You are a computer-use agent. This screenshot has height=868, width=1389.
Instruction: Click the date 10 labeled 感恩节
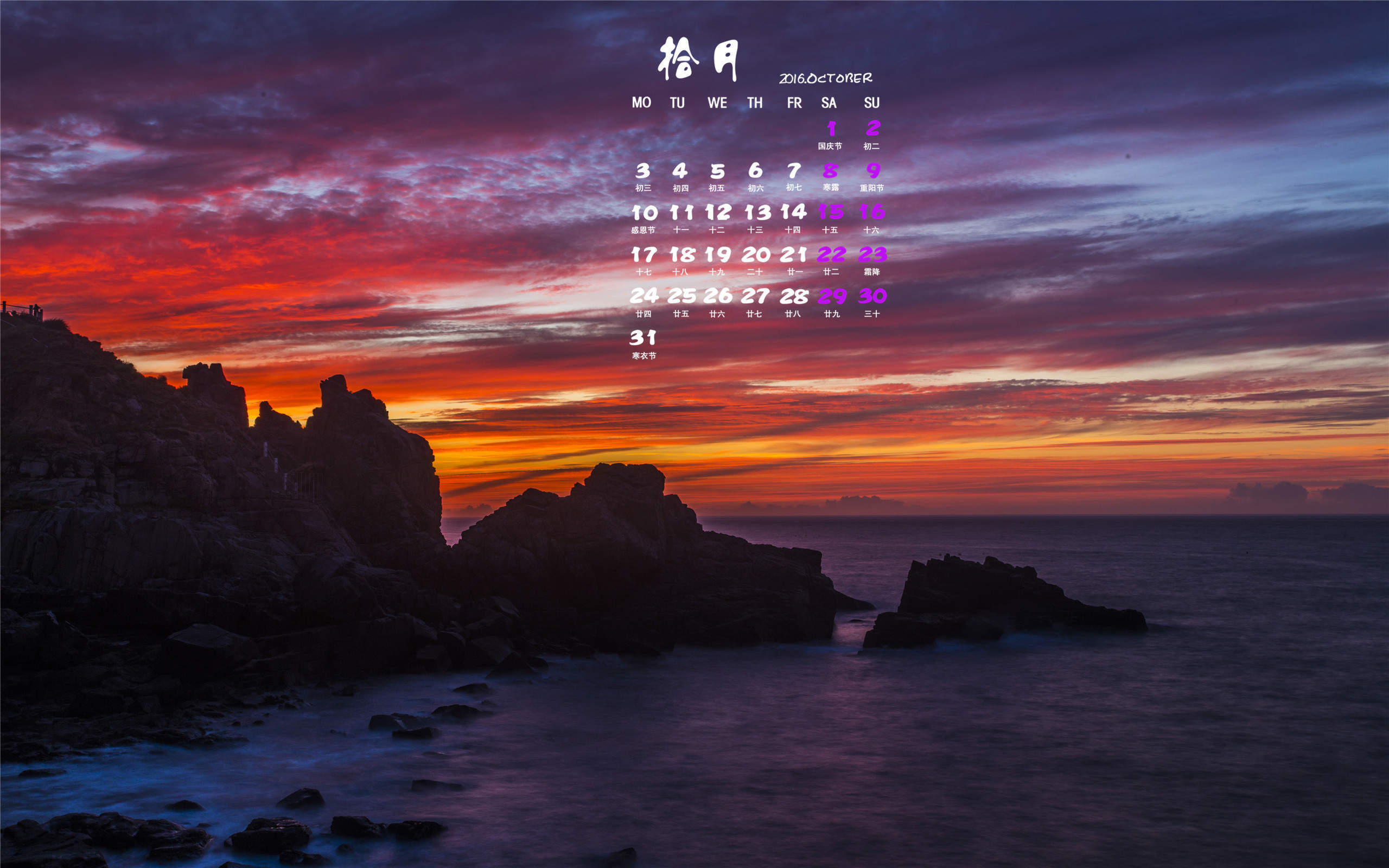tap(643, 219)
